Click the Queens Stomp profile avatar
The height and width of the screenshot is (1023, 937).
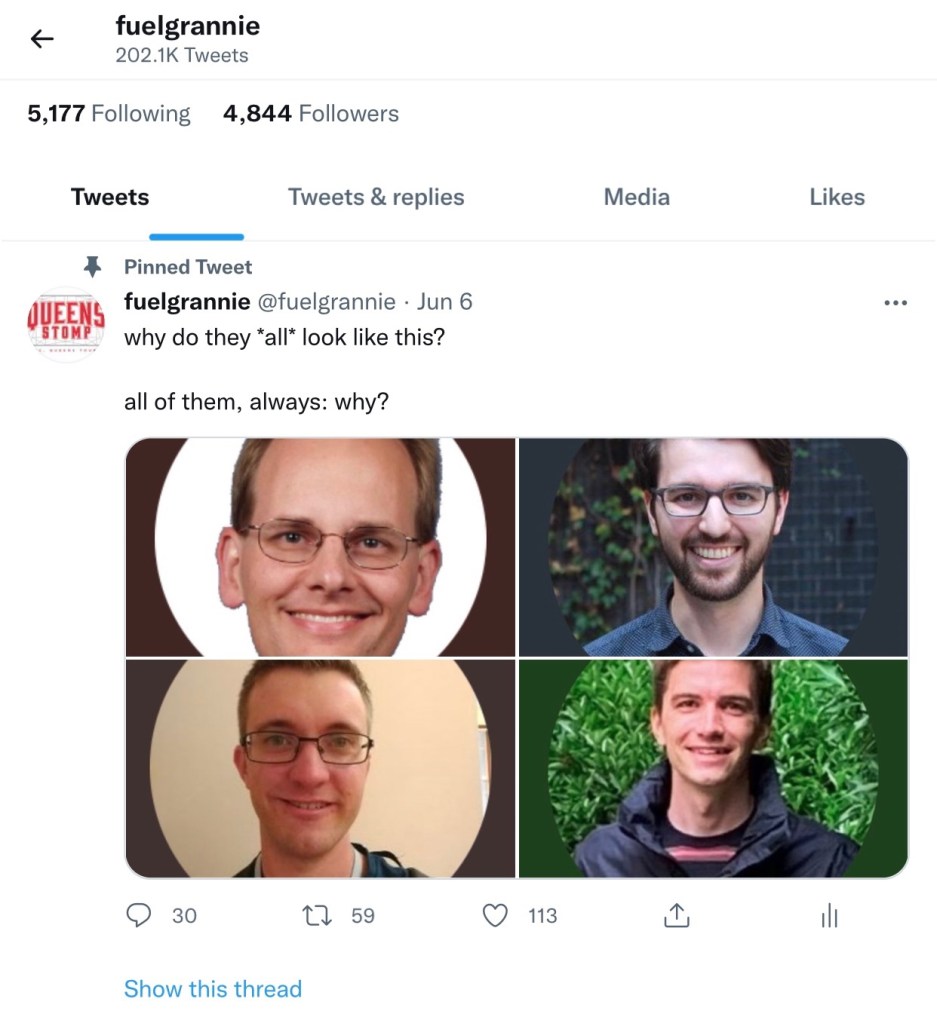[x=64, y=322]
